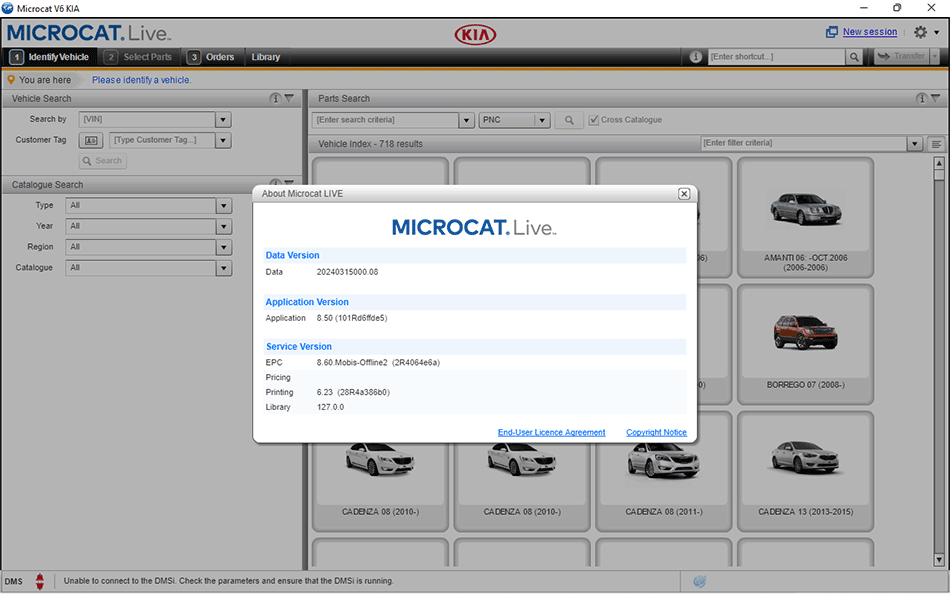Click the You are here location pin

10,79
